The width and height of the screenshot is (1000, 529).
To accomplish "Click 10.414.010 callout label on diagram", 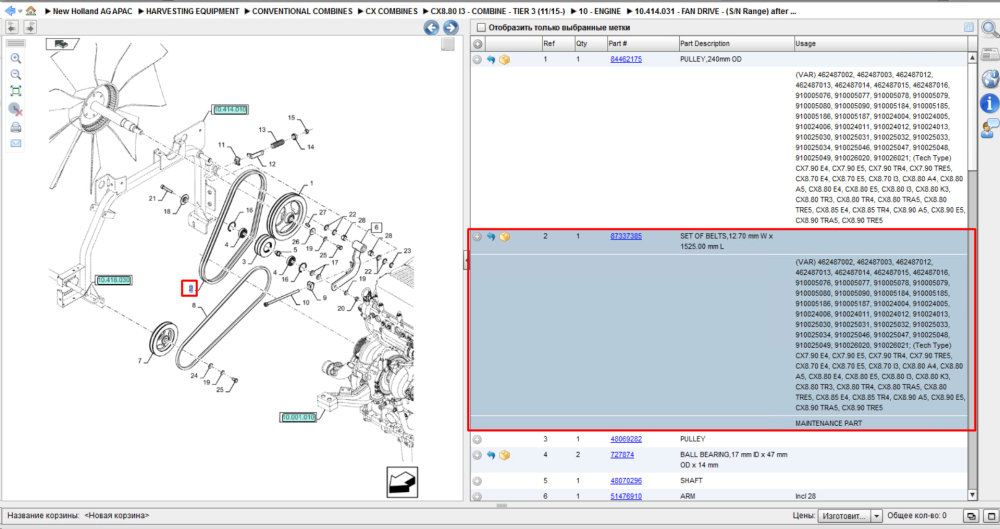I will [x=230, y=110].
